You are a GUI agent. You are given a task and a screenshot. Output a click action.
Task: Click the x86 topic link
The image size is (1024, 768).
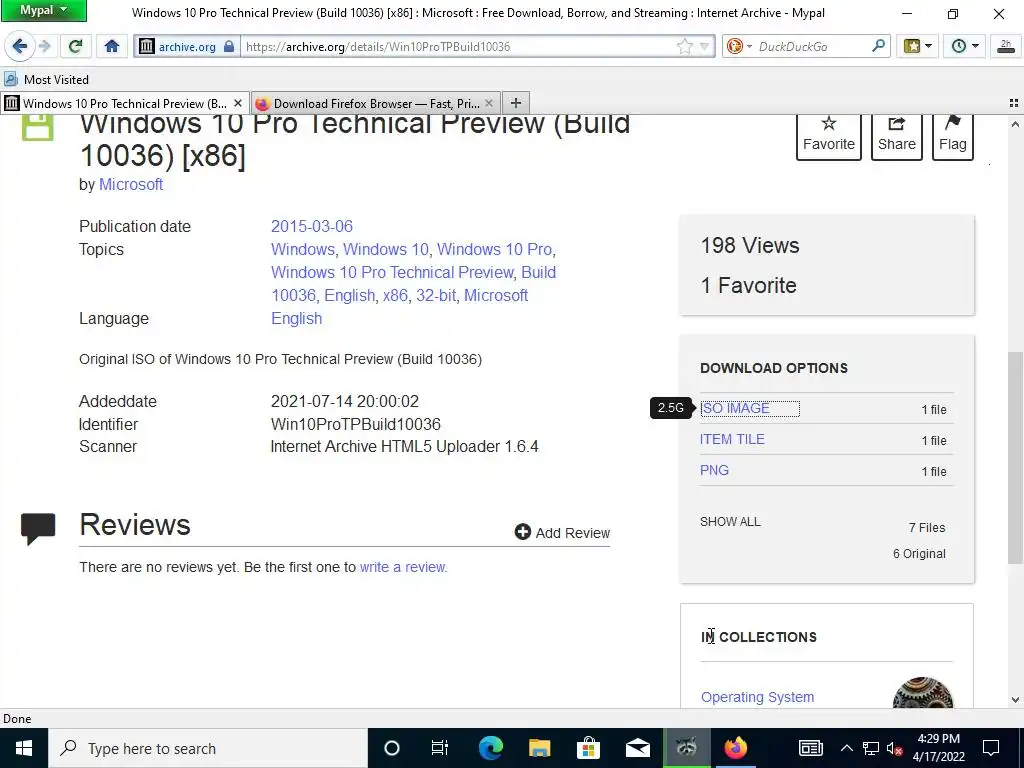click(x=395, y=296)
